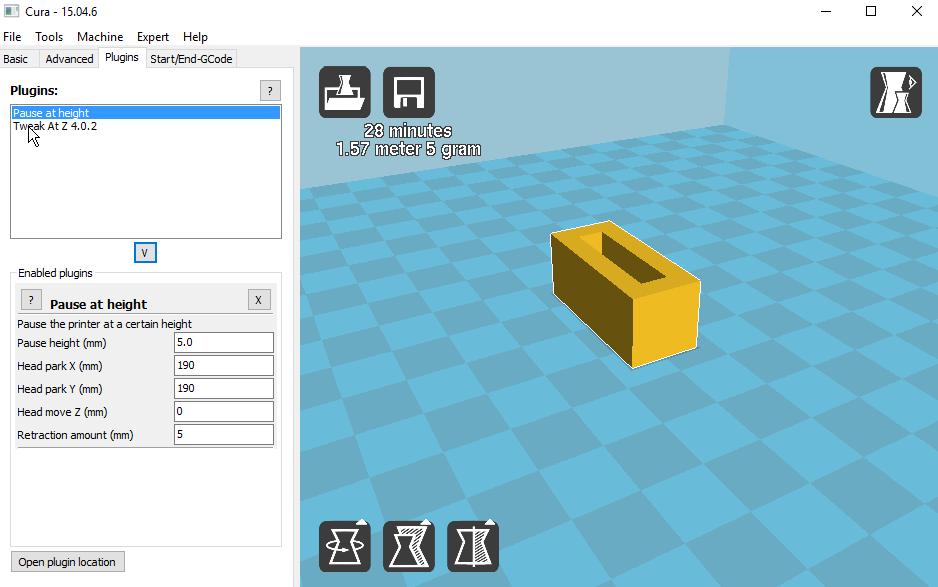The image size is (938, 587).
Task: Click the Head park Y (mm) field
Action: click(224, 388)
